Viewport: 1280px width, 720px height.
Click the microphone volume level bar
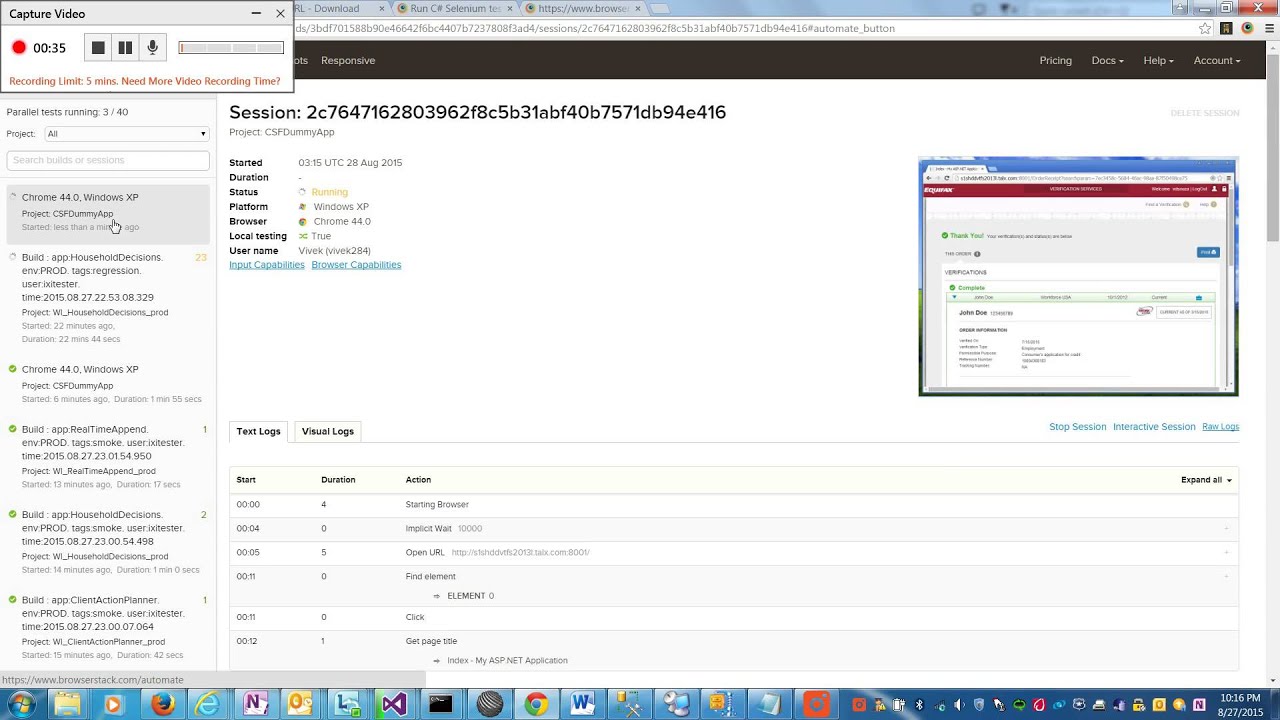(x=231, y=47)
